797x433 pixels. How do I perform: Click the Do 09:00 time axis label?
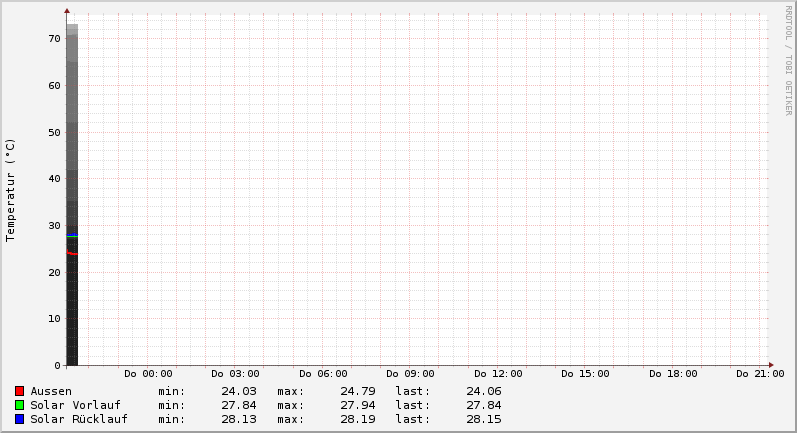(x=410, y=374)
